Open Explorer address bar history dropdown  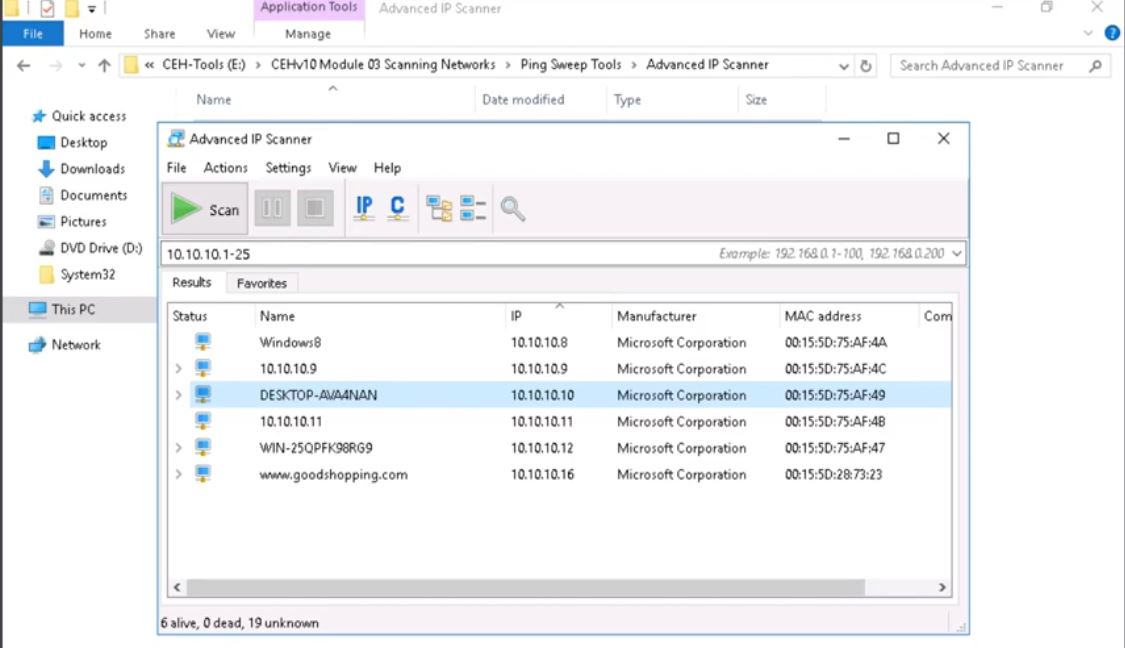point(843,66)
